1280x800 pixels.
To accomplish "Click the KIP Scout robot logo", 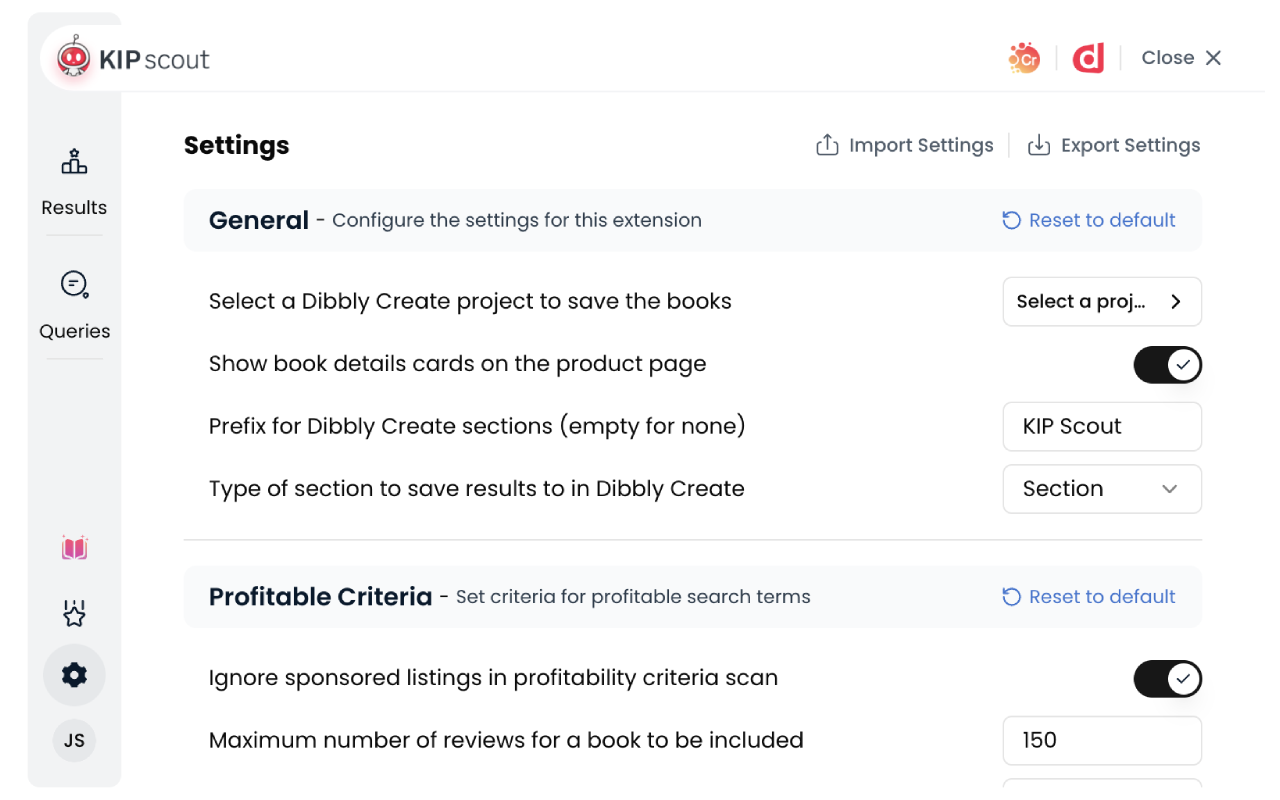I will click(x=74, y=58).
